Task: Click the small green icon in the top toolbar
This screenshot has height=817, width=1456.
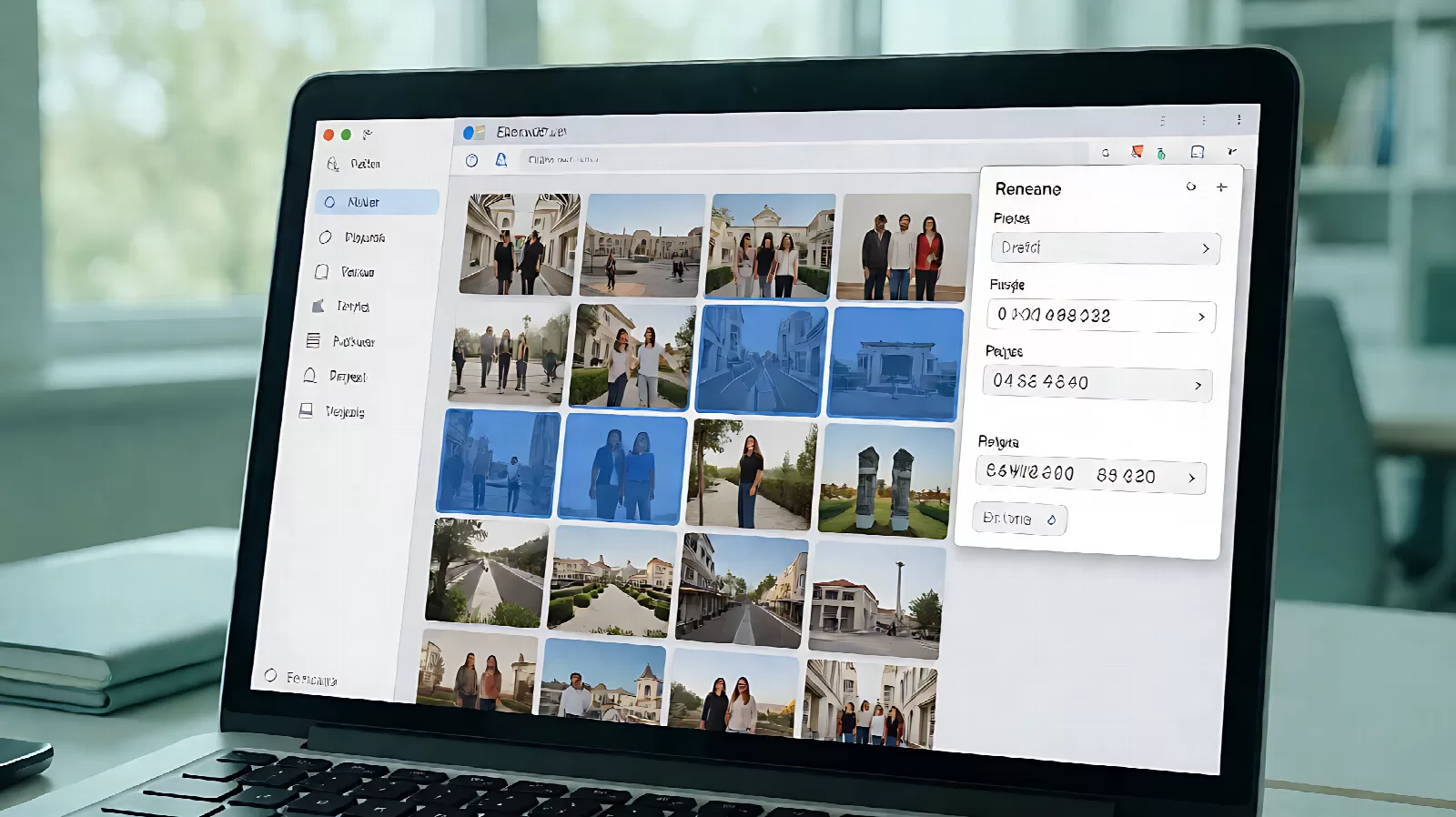Action: click(x=1161, y=153)
